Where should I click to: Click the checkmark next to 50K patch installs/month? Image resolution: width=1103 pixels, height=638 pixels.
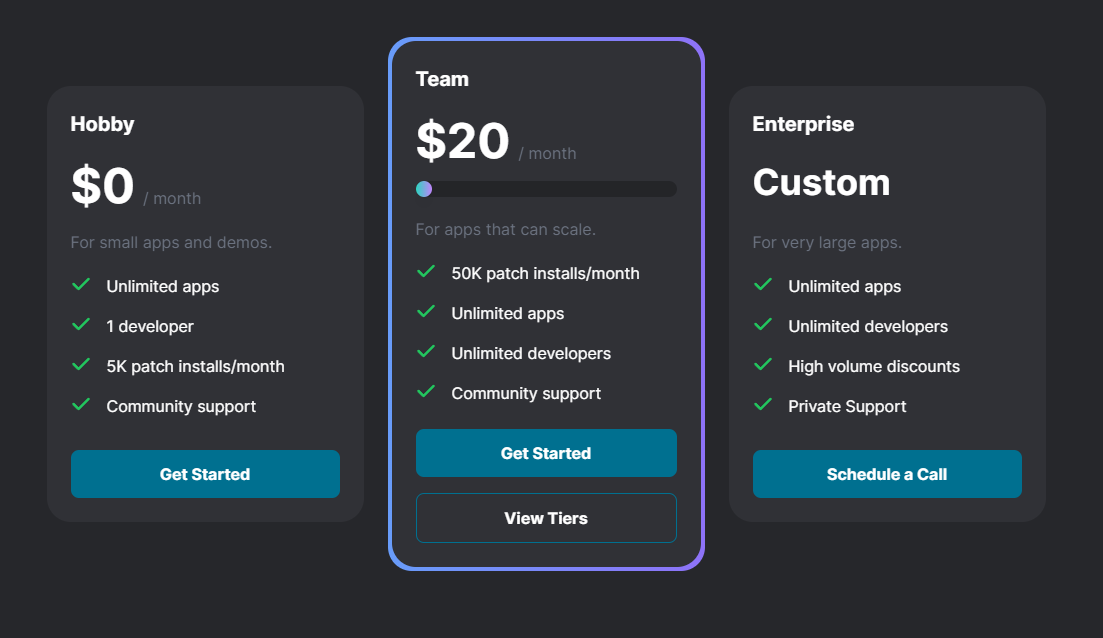coord(427,273)
